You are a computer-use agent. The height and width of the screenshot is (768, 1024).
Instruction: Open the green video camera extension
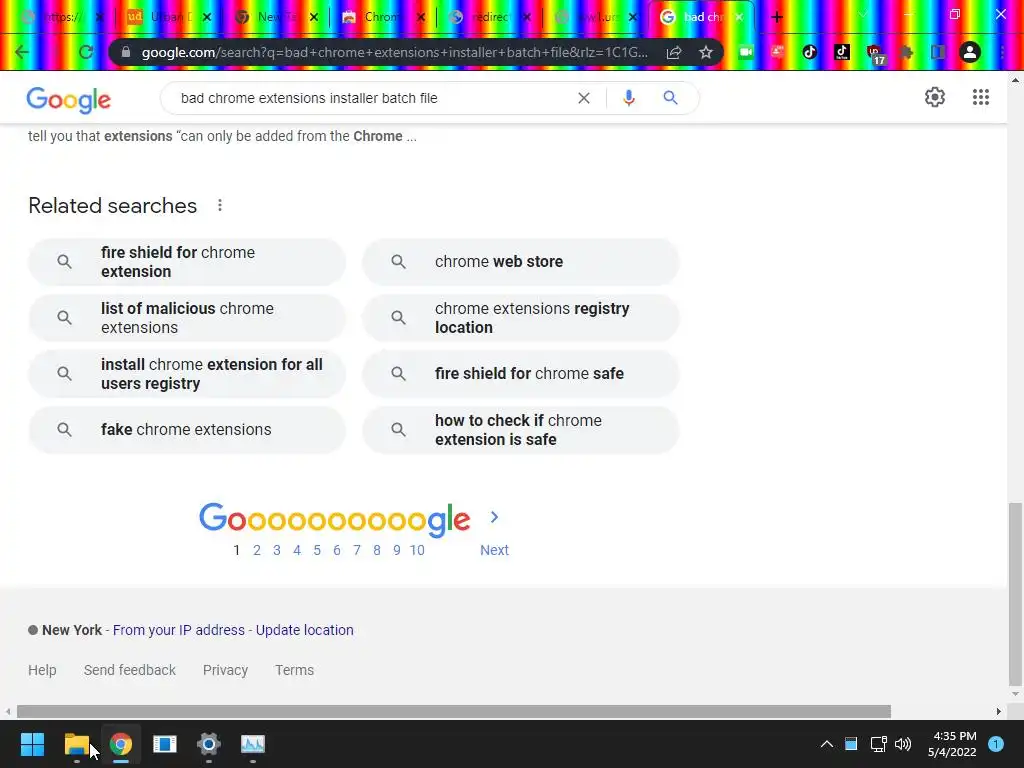(746, 52)
